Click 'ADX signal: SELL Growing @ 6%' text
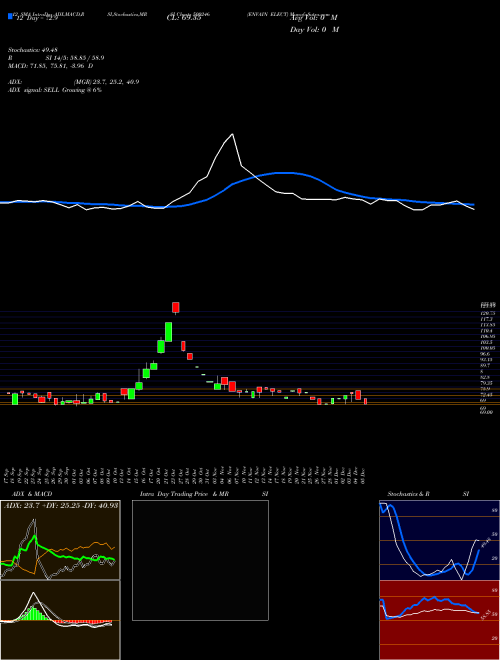500x660 pixels. [x=55, y=90]
